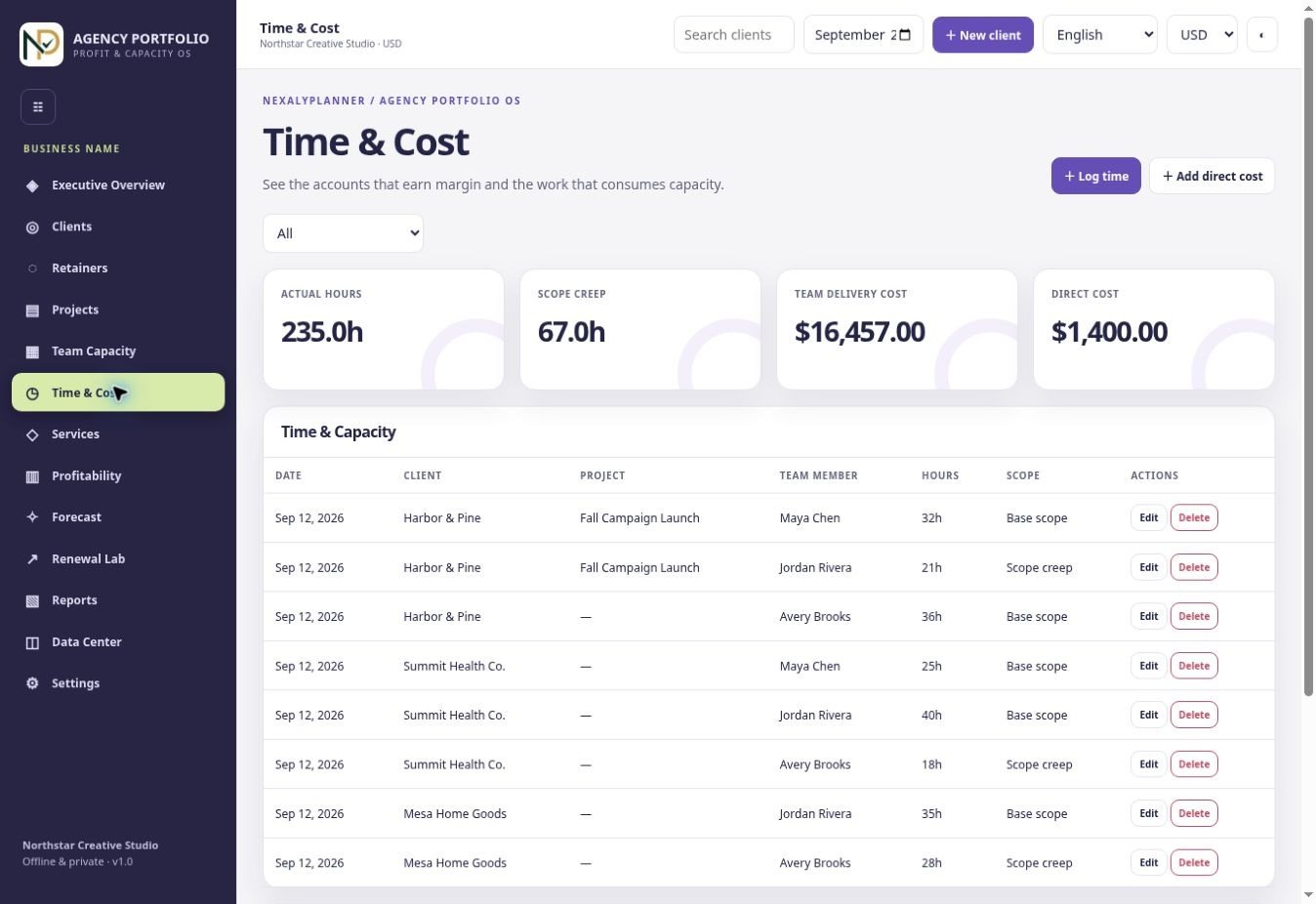Edit the Avery Brooks 36h entry
The image size is (1316, 904).
[x=1148, y=616]
